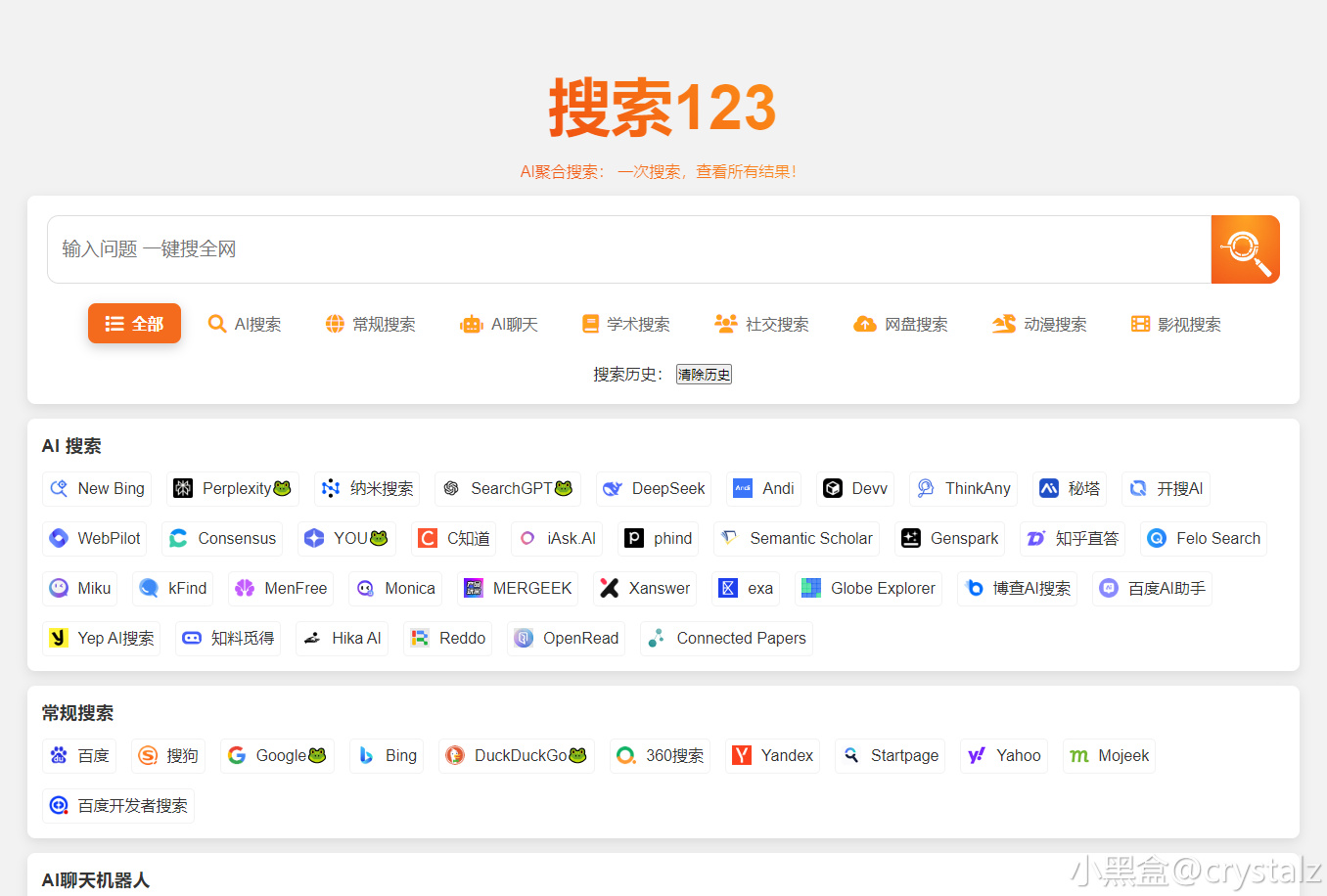This screenshot has width=1327, height=896.
Task: Click the Google G logo icon
Action: [237, 755]
